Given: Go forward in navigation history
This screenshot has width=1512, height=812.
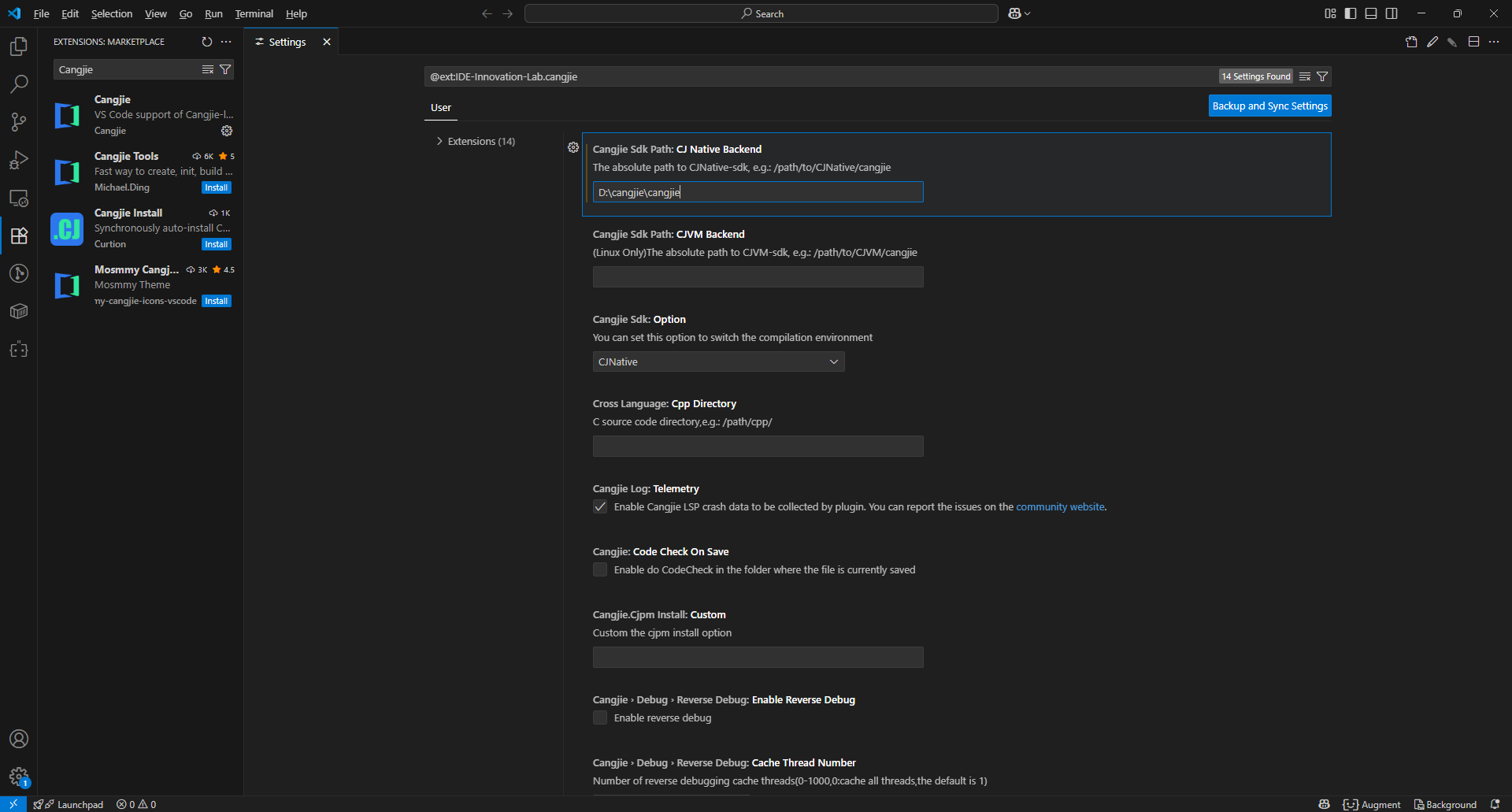Looking at the screenshot, I should click(508, 13).
